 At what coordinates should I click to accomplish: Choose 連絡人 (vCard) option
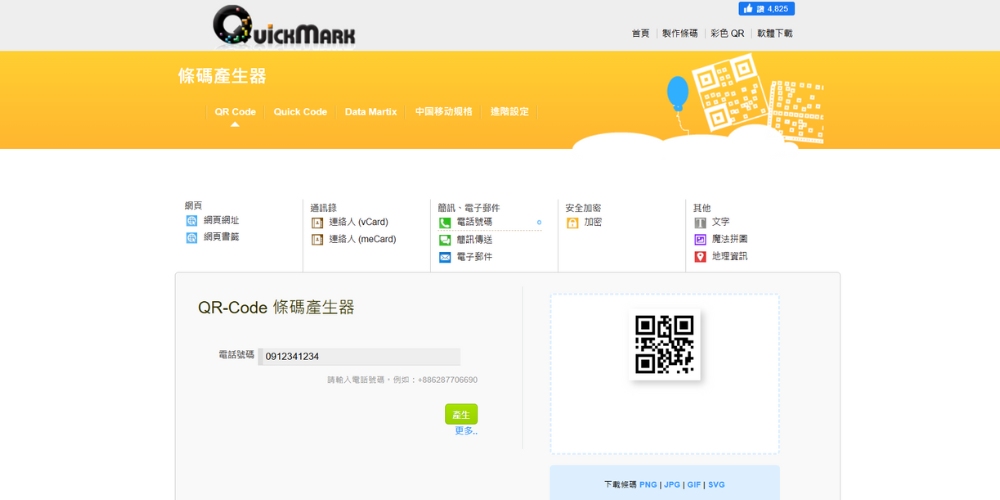358,222
